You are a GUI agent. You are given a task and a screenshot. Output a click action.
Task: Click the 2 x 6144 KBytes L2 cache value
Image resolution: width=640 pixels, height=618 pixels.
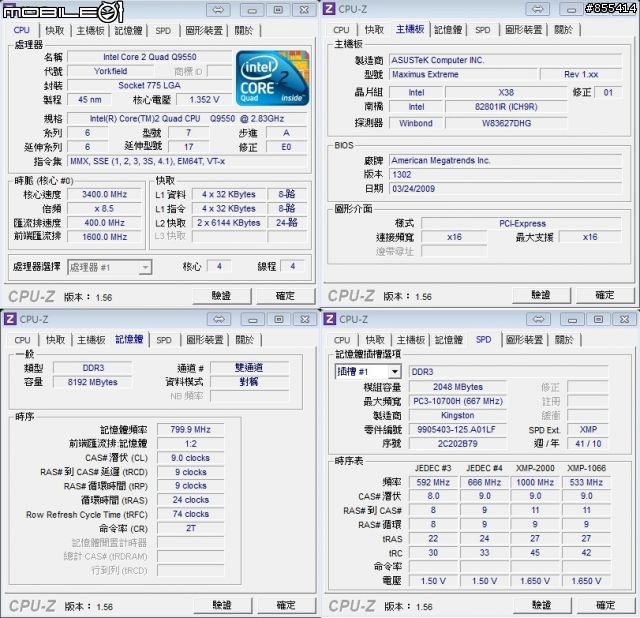click(229, 223)
